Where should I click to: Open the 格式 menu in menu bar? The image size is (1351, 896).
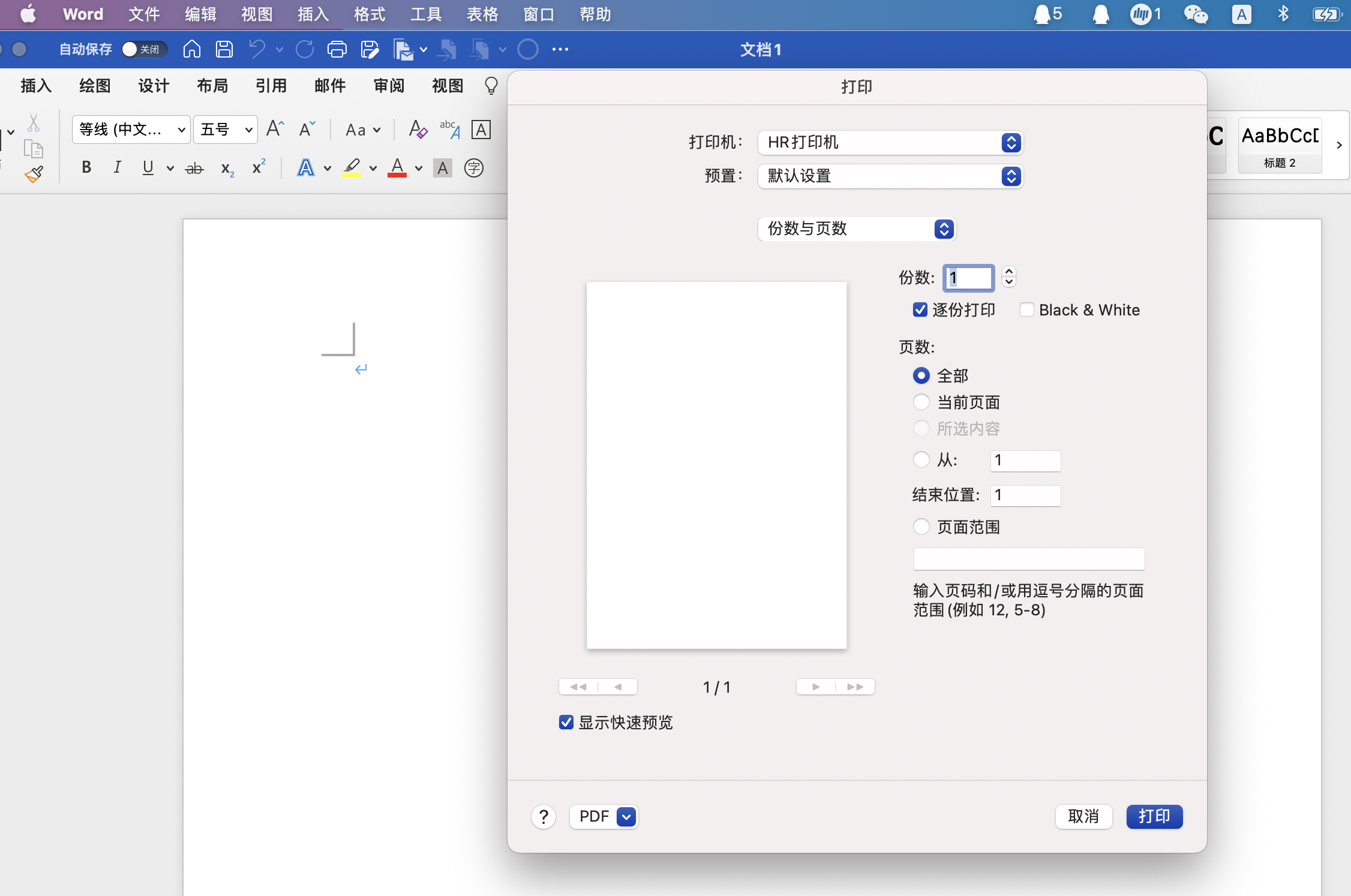coord(369,14)
